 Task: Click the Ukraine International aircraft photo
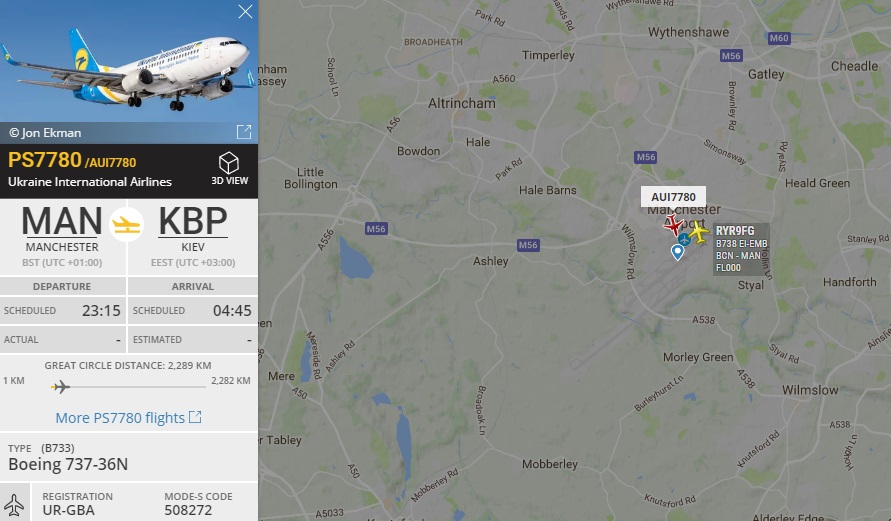coord(129,61)
